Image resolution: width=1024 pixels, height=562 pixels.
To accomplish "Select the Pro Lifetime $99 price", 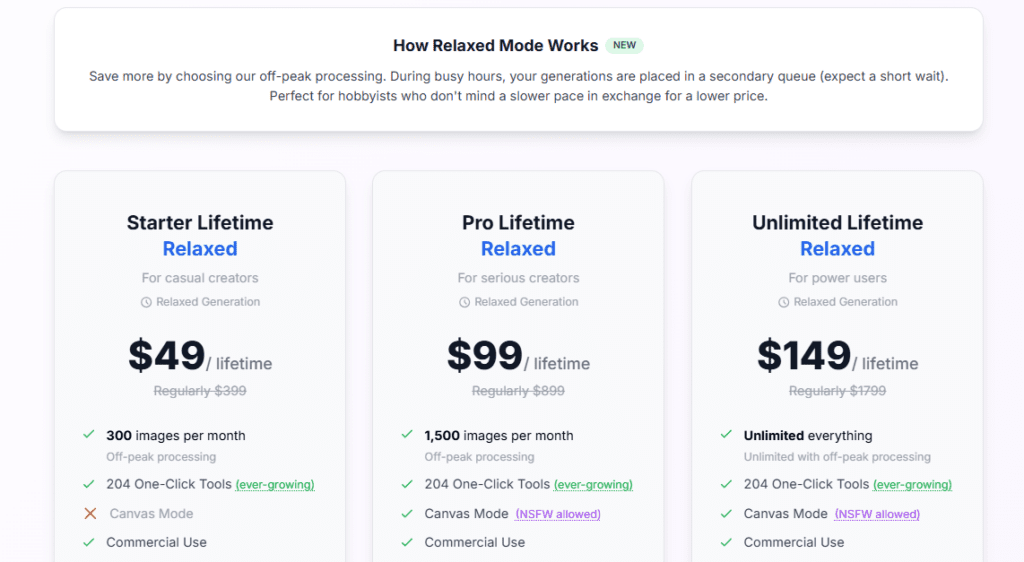I will pos(485,355).
